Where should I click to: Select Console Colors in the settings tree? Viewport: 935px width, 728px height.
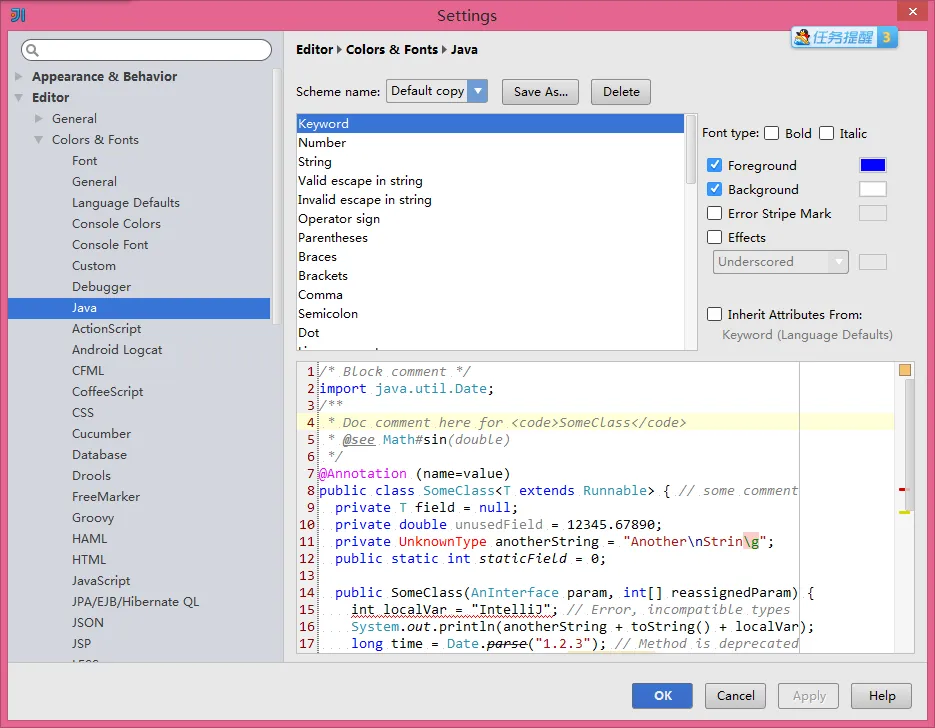click(116, 224)
